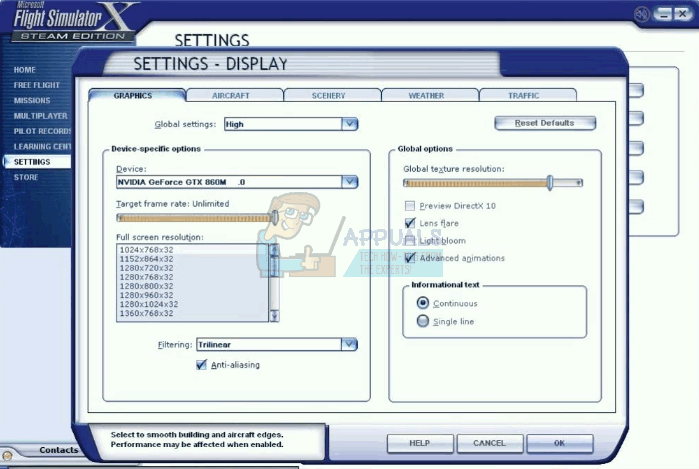Open Pilot Records in sidebar
Screen dimensions: 699x469
click(42, 131)
